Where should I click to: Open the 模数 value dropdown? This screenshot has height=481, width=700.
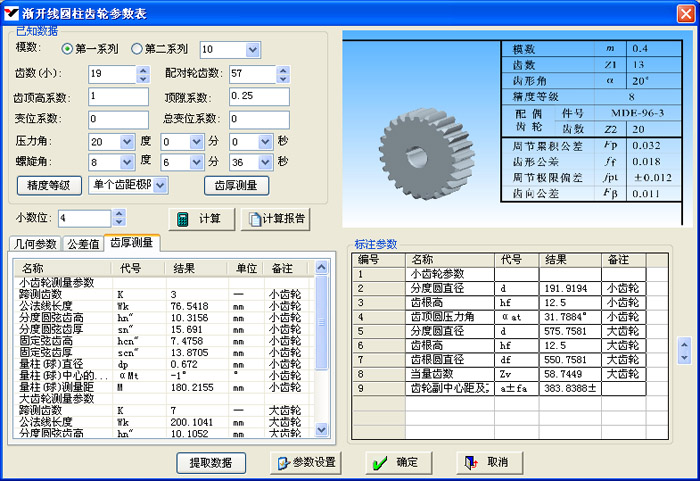tap(251, 50)
